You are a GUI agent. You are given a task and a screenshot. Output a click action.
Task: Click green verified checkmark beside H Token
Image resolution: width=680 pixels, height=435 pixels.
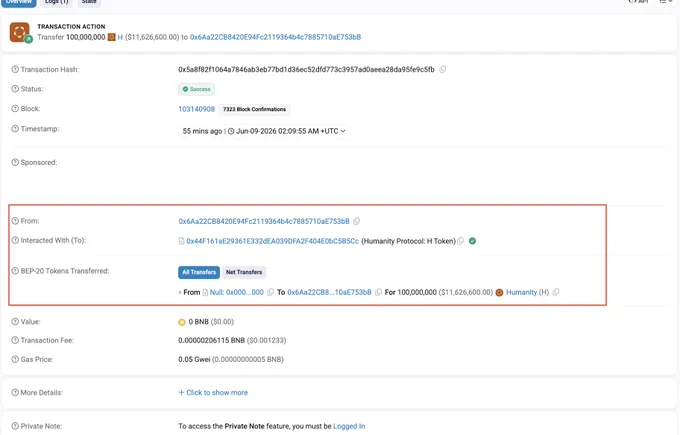(x=472, y=241)
